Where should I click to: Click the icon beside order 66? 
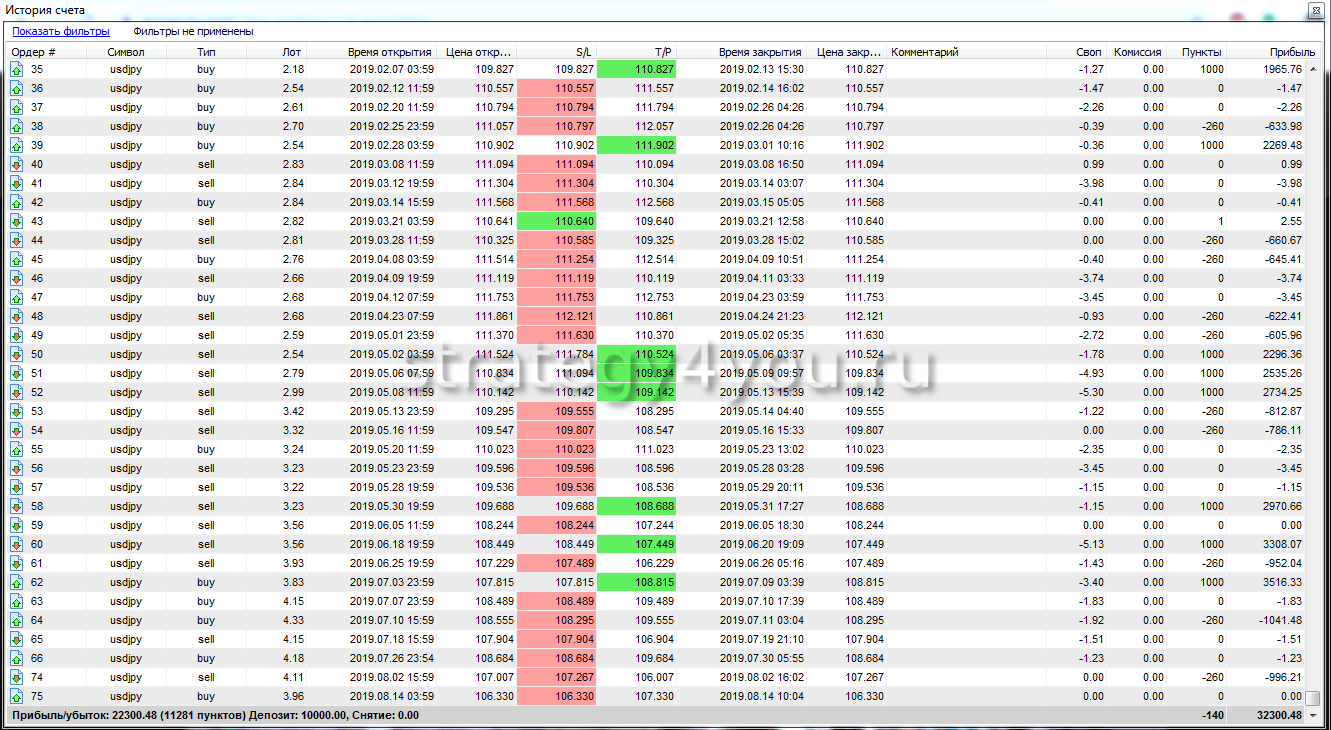pos(17,658)
